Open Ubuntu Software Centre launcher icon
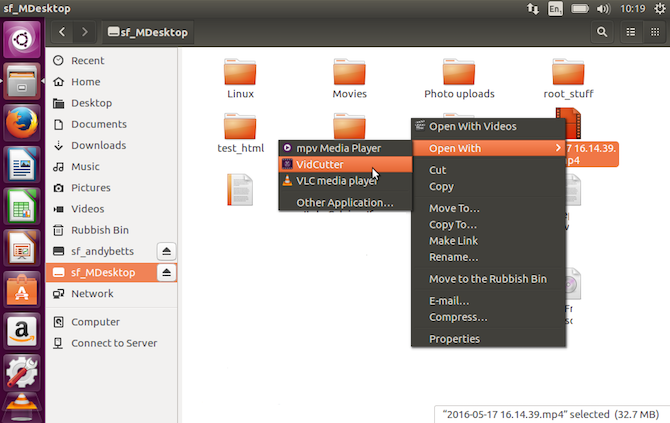Viewport: 670px width, 423px height. point(22,289)
